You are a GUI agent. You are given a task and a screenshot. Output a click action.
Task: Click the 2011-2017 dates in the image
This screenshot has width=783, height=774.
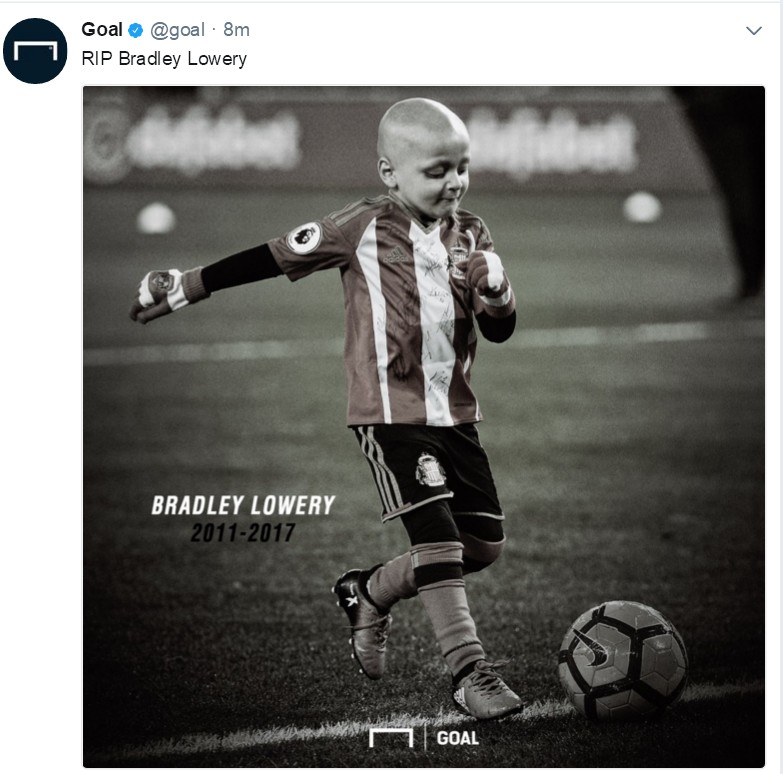[x=243, y=533]
